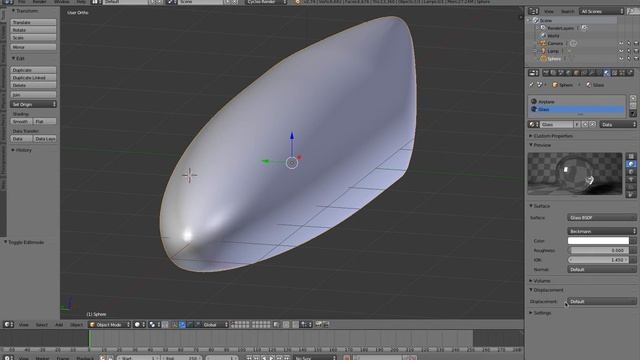Open the outliner All Scenes dropdown
Viewport: 640px width, 360px height.
[602, 11]
